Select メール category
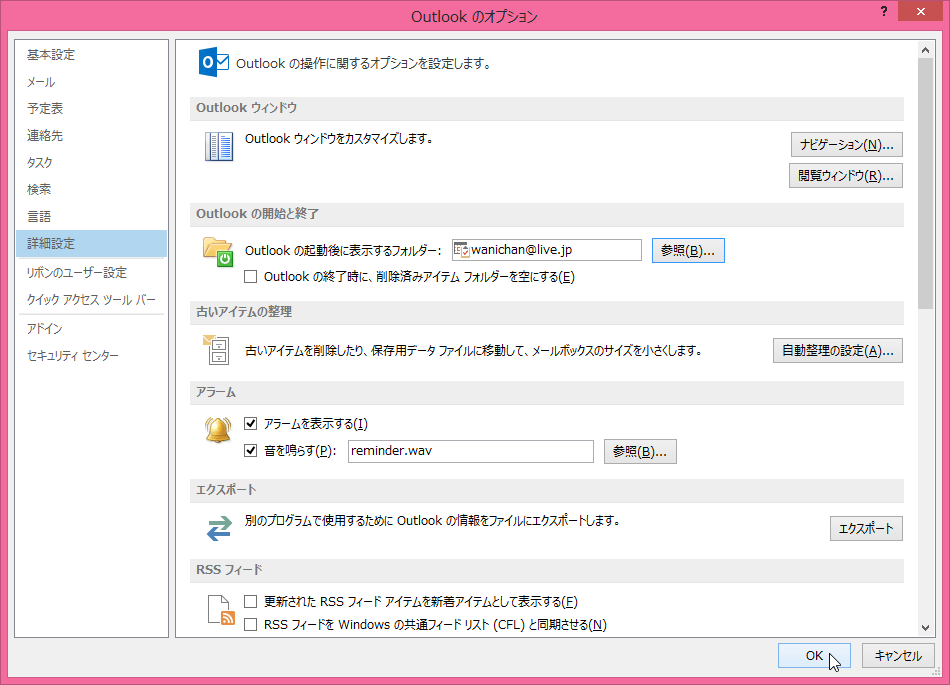Screen dimensions: 950x685 point(91,82)
